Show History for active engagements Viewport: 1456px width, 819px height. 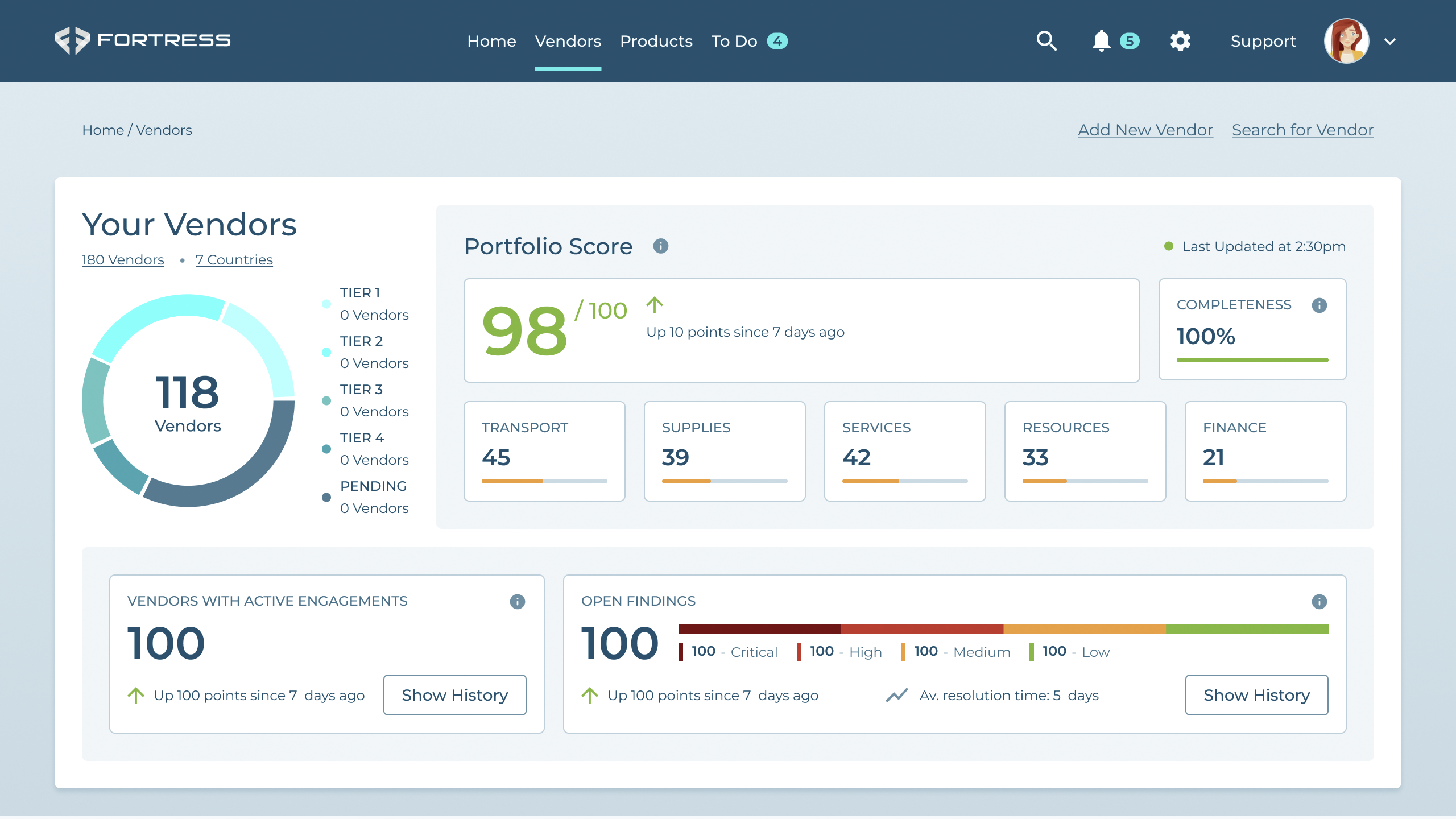point(455,695)
